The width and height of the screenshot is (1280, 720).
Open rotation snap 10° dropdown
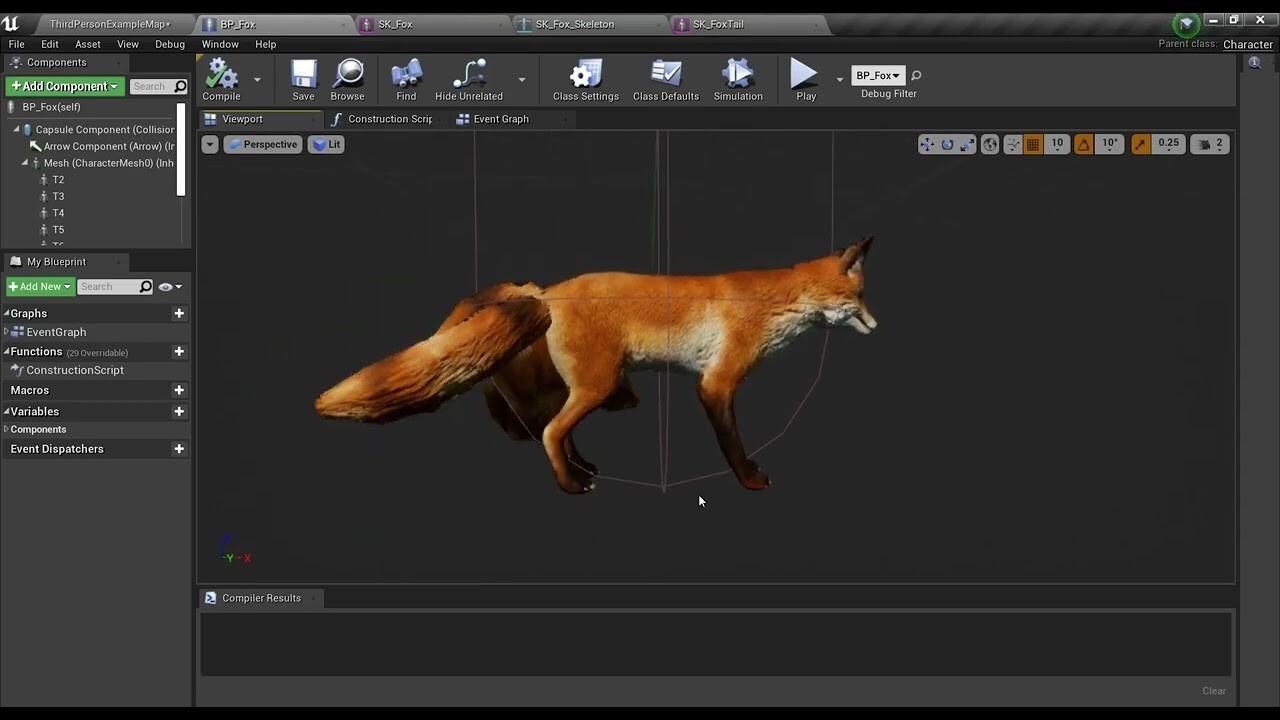click(x=1110, y=144)
